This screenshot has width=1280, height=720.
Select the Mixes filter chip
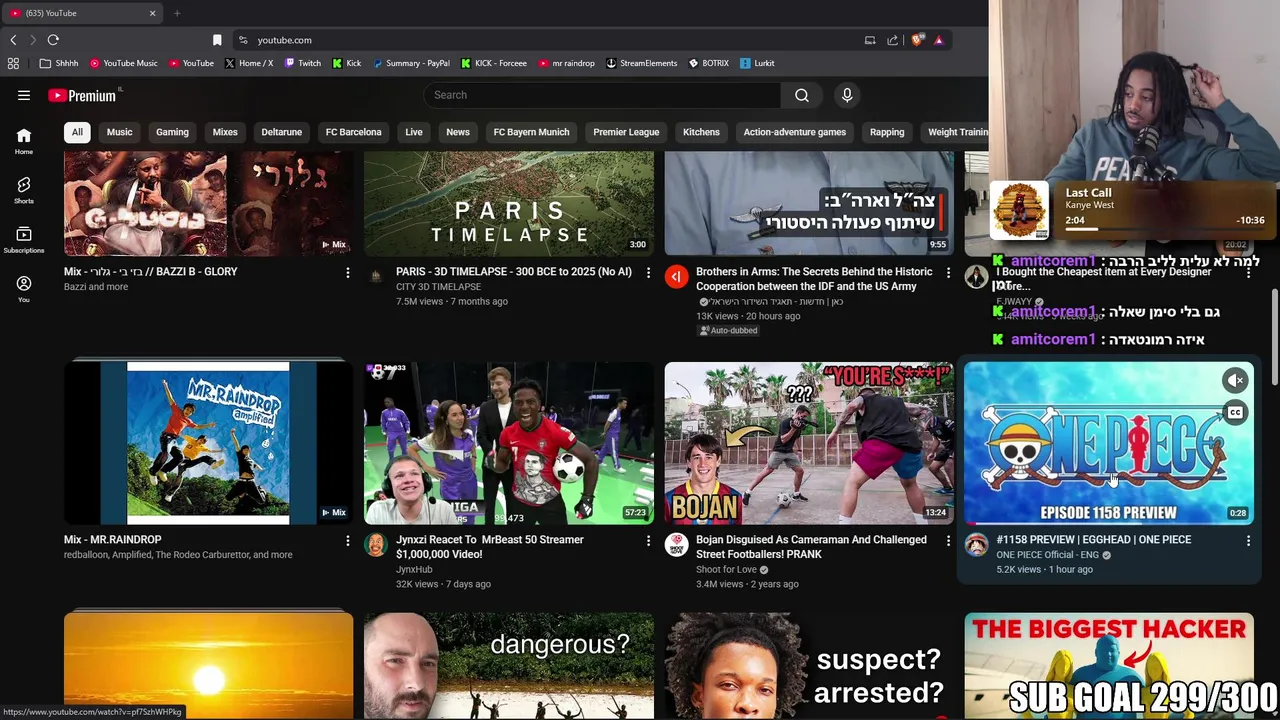[225, 132]
